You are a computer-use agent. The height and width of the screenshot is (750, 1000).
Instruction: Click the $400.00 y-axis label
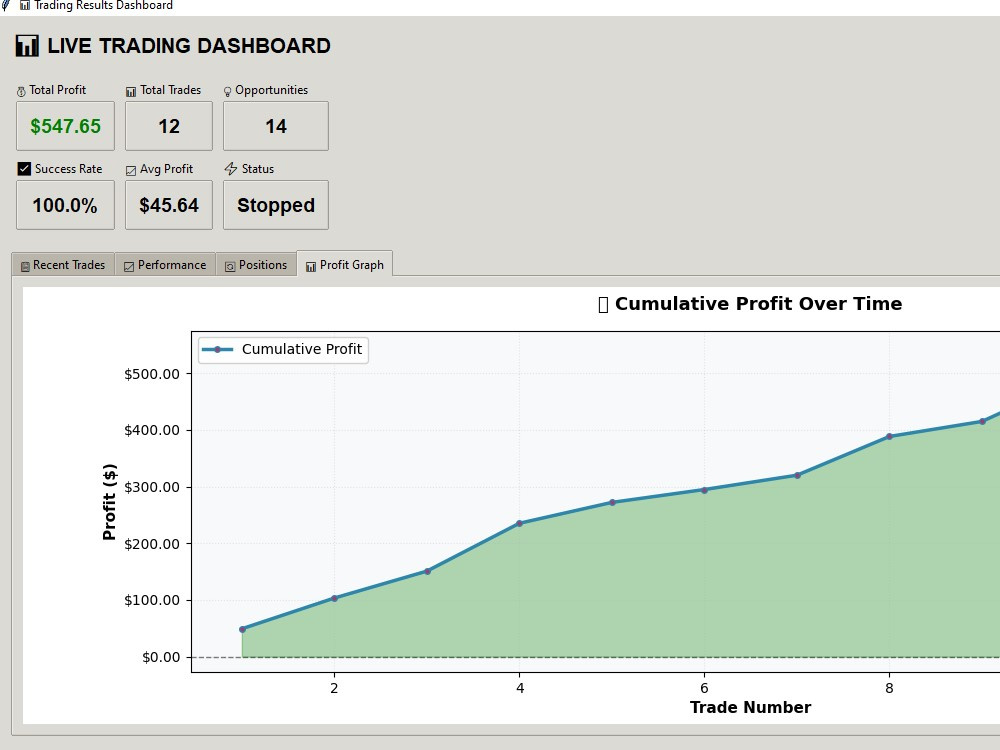152,430
